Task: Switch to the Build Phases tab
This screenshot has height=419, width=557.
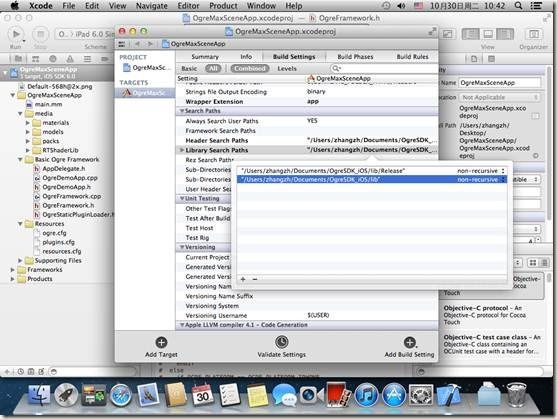Action: [x=355, y=57]
